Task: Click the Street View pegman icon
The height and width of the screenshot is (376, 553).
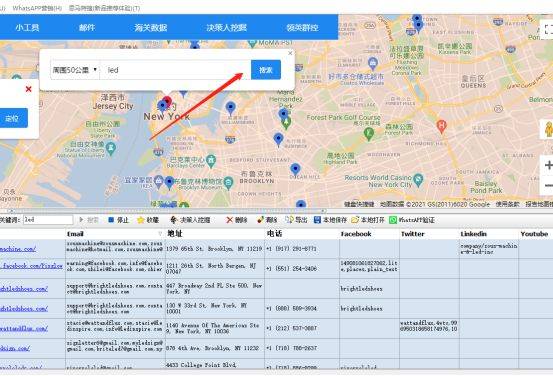Action: coord(548,129)
